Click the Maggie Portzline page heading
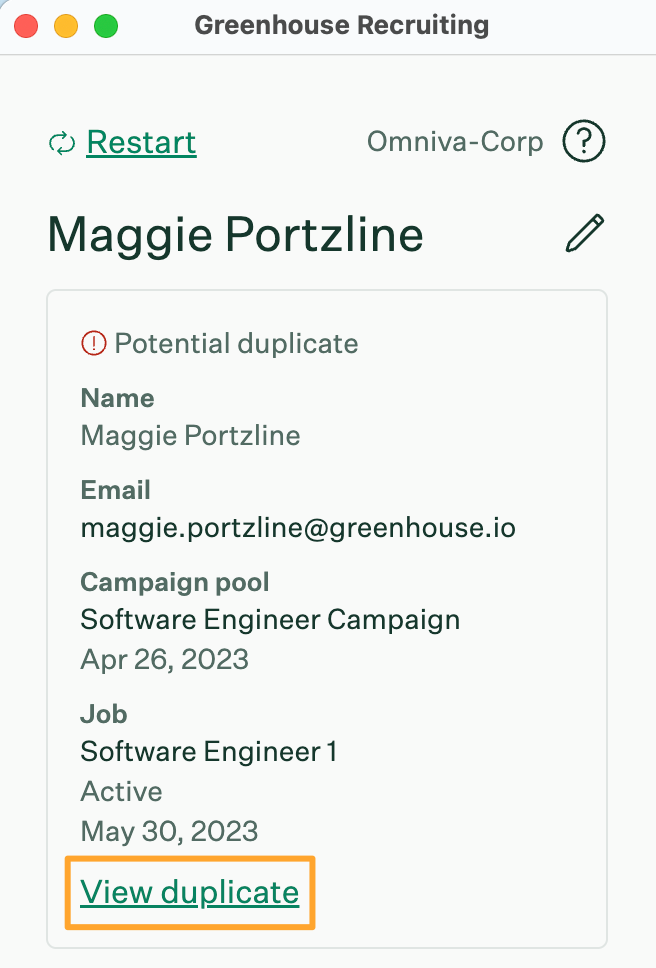The image size is (656, 968). coord(235,235)
